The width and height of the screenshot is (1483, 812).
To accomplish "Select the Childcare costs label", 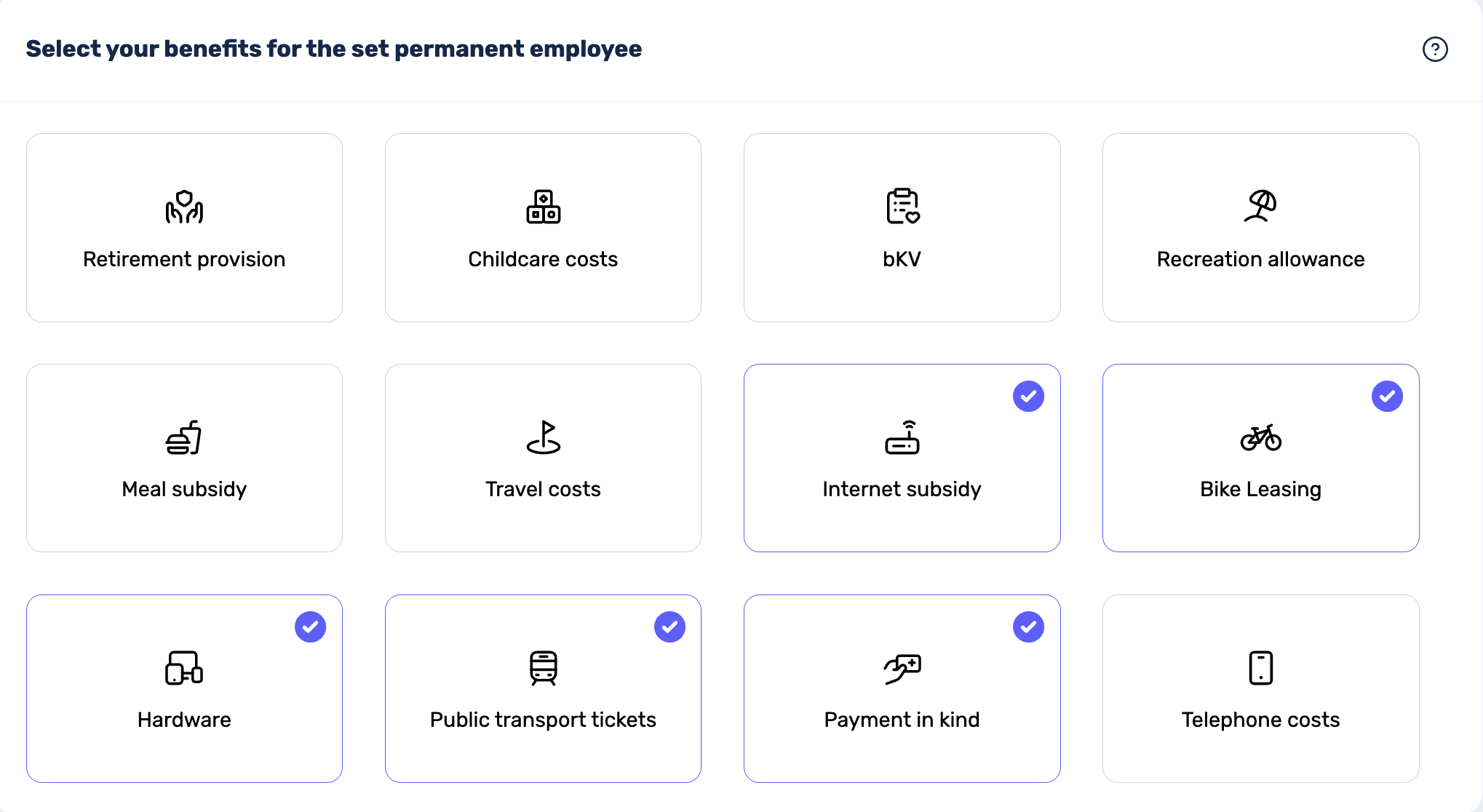I will tap(543, 259).
